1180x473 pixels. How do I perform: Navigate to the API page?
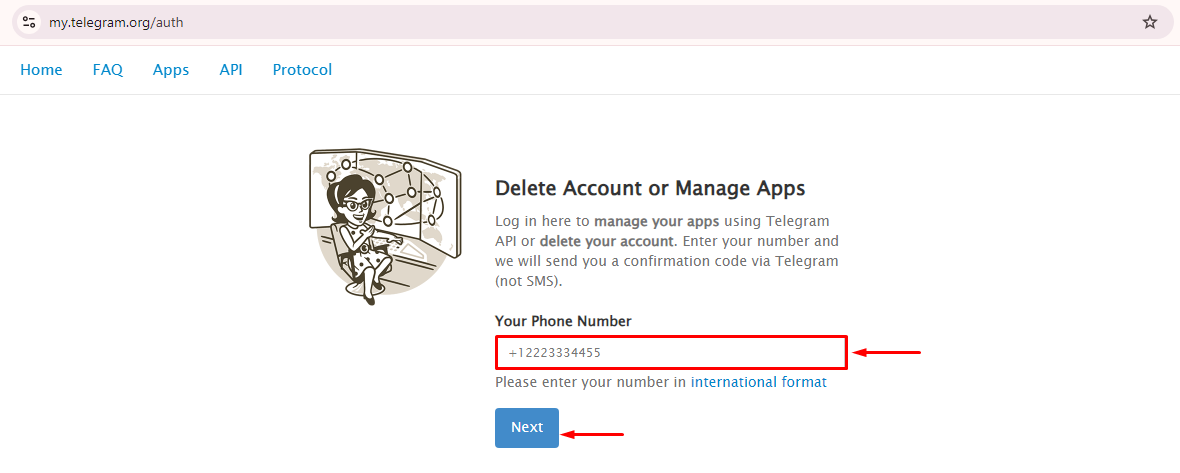point(231,70)
